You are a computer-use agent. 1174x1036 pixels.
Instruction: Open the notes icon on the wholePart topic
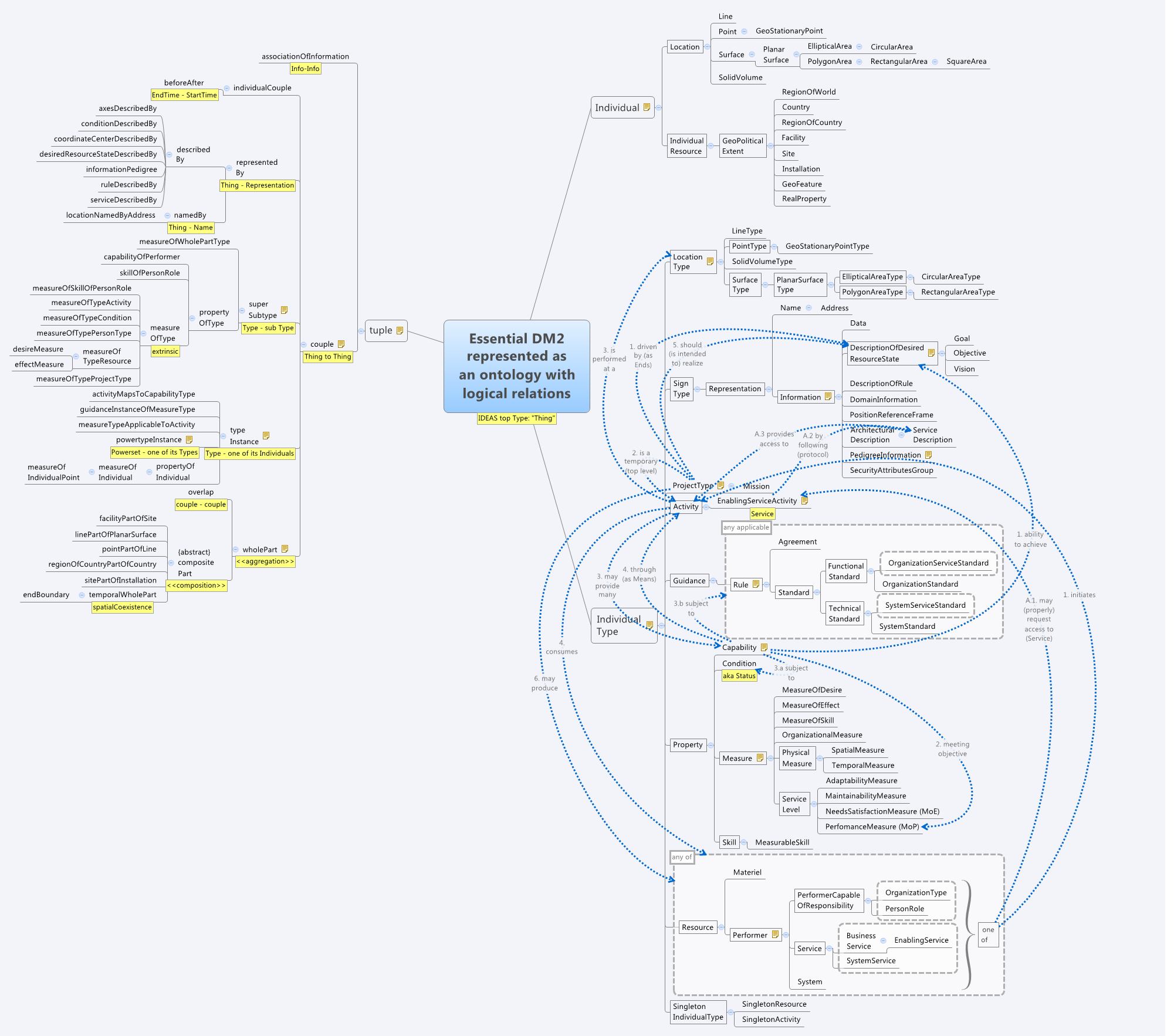coord(285,549)
